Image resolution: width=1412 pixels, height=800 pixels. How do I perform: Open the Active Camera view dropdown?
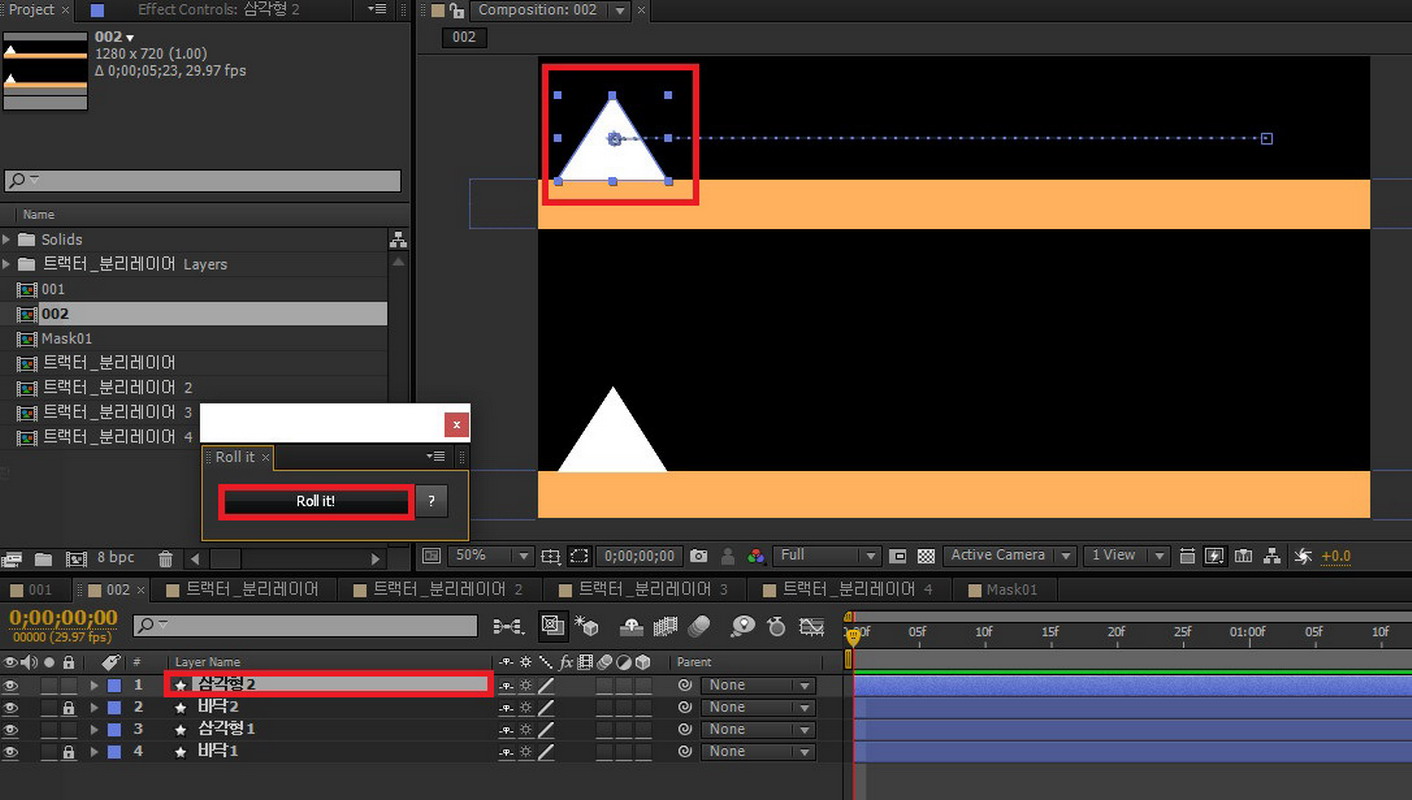coord(1065,556)
